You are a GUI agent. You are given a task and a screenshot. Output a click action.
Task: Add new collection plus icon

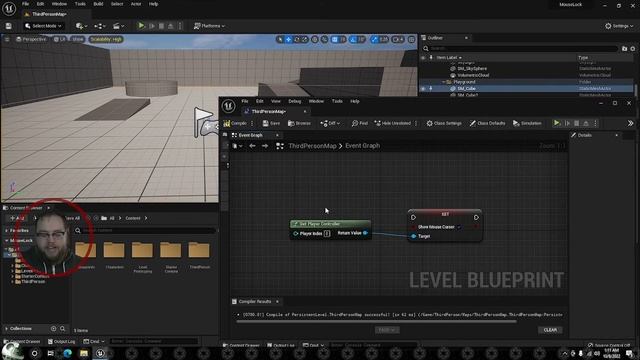[x=53, y=329]
